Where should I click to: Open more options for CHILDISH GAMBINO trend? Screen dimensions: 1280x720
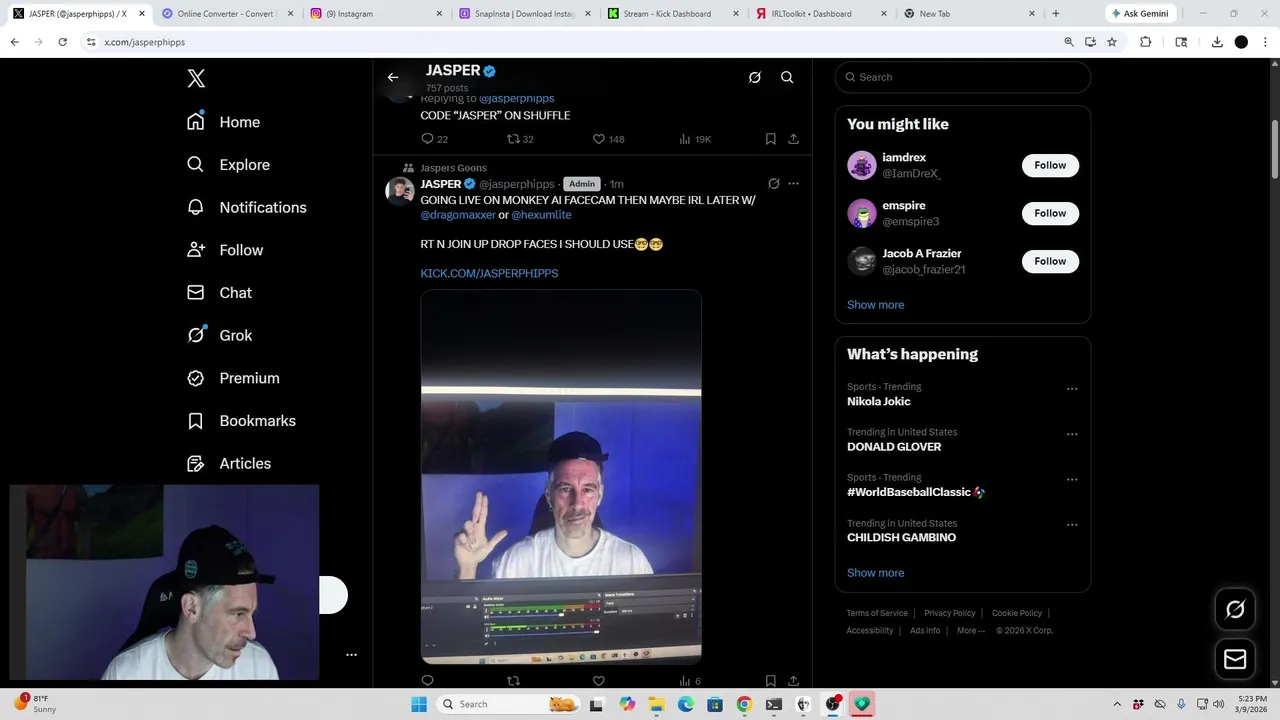point(1072,525)
